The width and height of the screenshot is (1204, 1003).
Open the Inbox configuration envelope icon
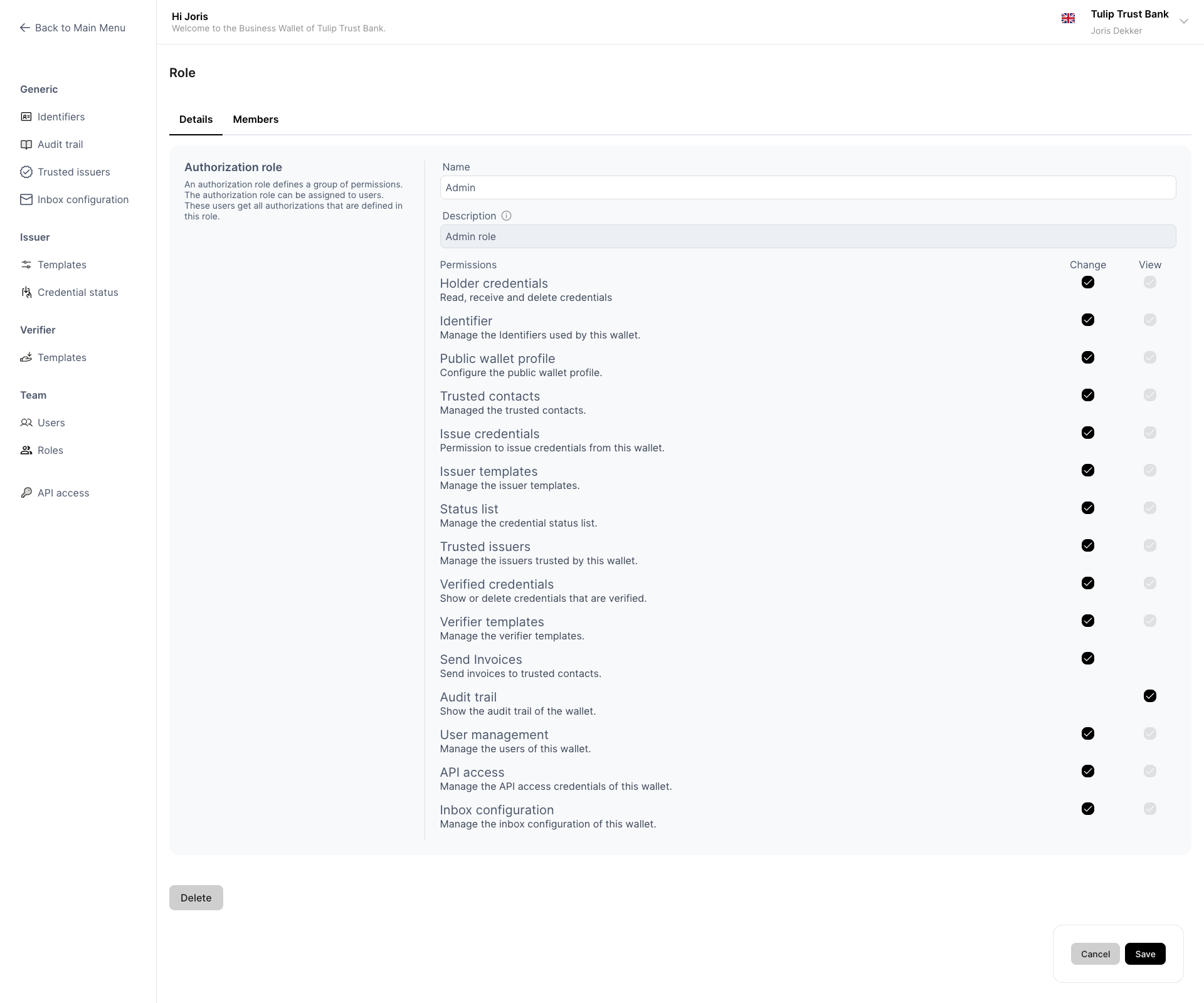(26, 199)
